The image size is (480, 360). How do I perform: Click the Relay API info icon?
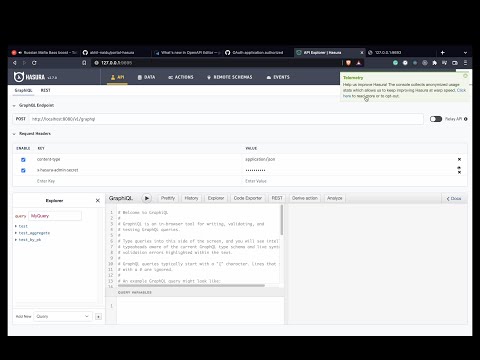coord(466,119)
